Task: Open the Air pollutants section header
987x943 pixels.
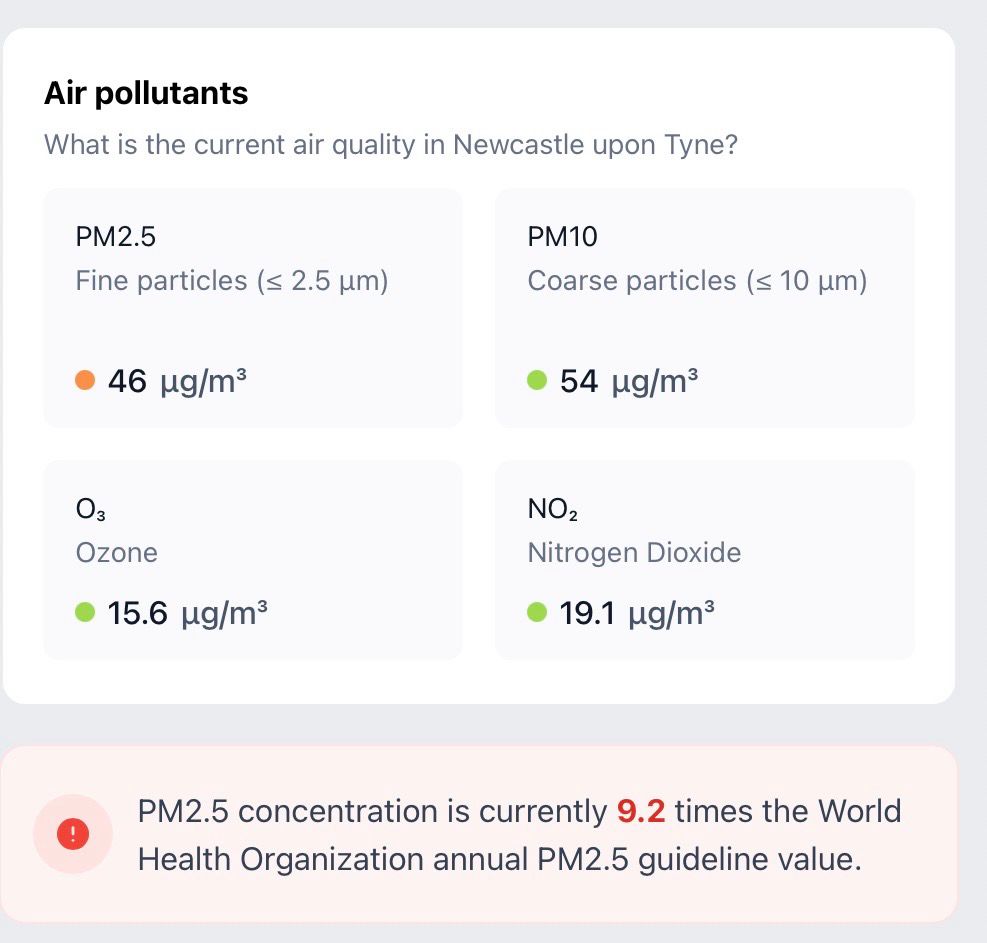Action: (x=145, y=93)
